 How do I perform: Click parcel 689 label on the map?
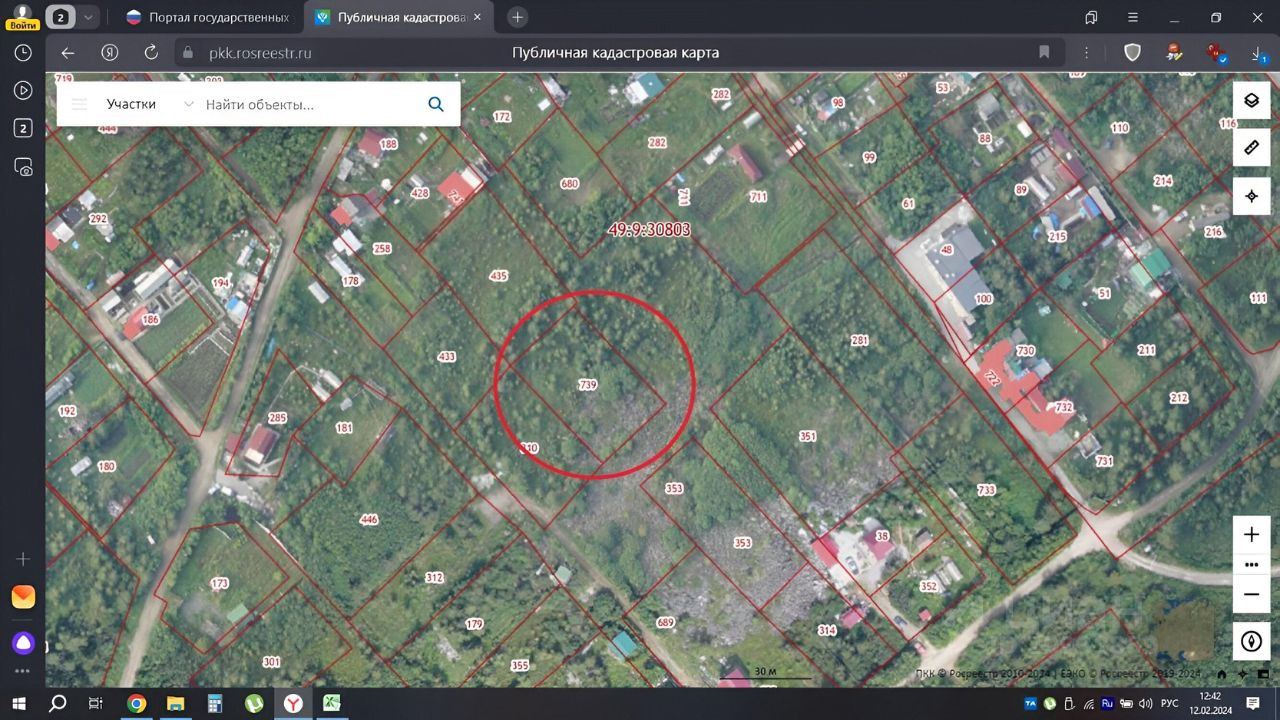666,623
